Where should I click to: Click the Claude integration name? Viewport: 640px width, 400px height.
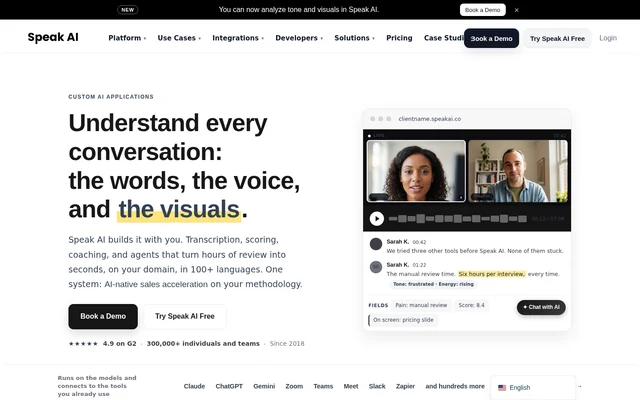pyautogui.click(x=194, y=386)
